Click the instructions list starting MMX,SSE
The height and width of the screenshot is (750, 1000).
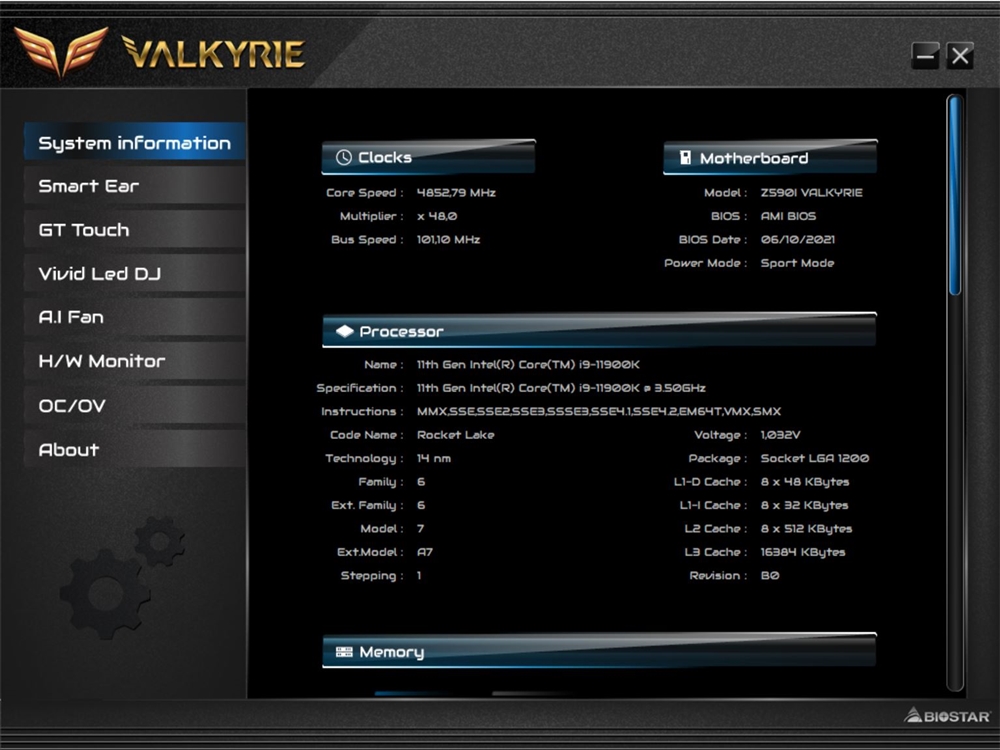tap(599, 411)
